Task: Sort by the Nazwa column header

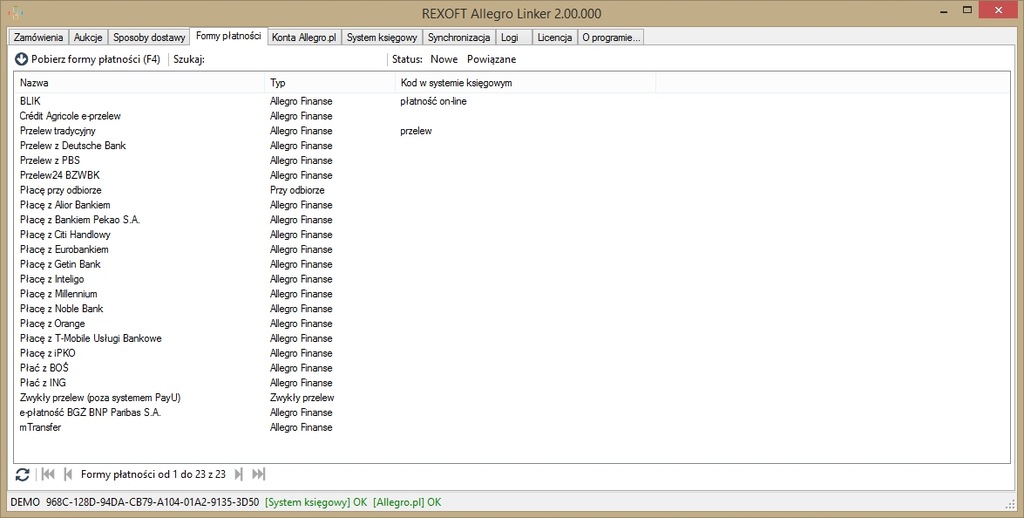Action: pos(139,83)
